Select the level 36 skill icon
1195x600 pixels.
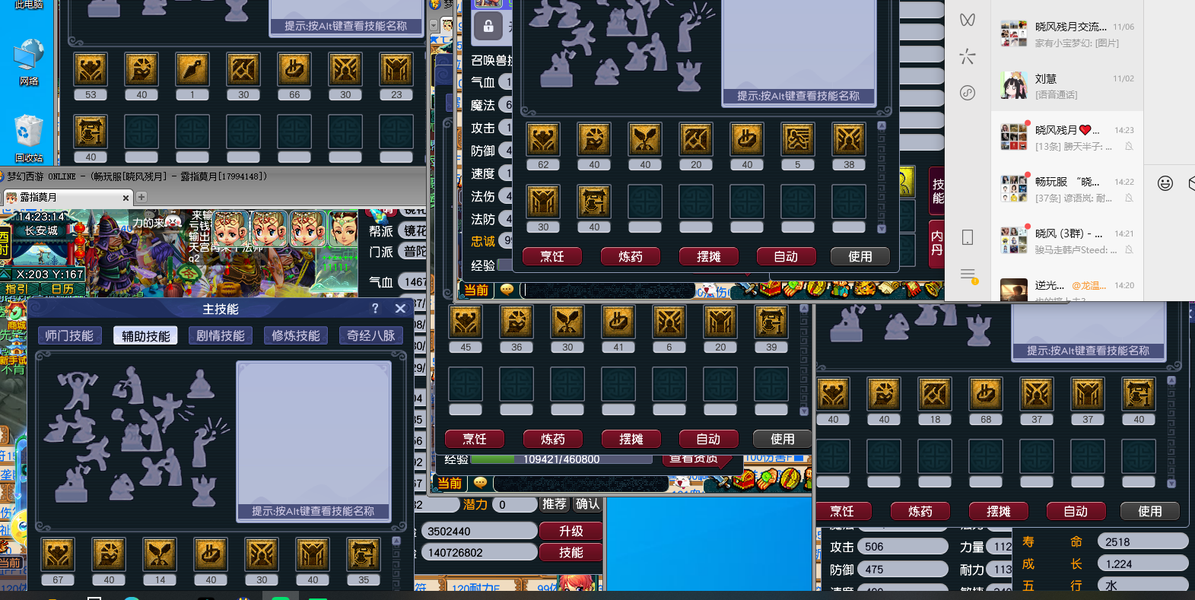[516, 322]
